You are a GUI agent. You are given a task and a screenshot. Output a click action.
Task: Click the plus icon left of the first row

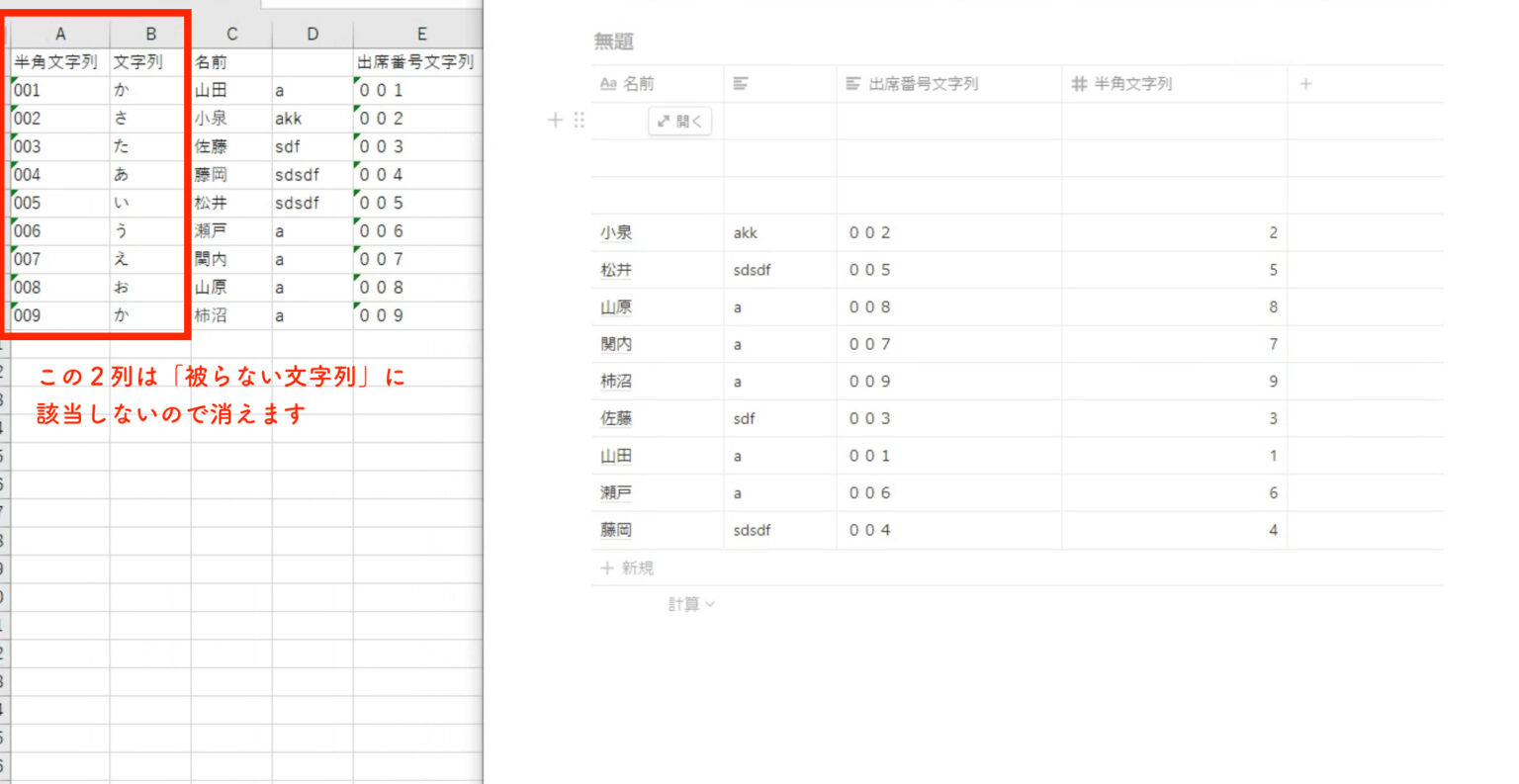click(555, 120)
